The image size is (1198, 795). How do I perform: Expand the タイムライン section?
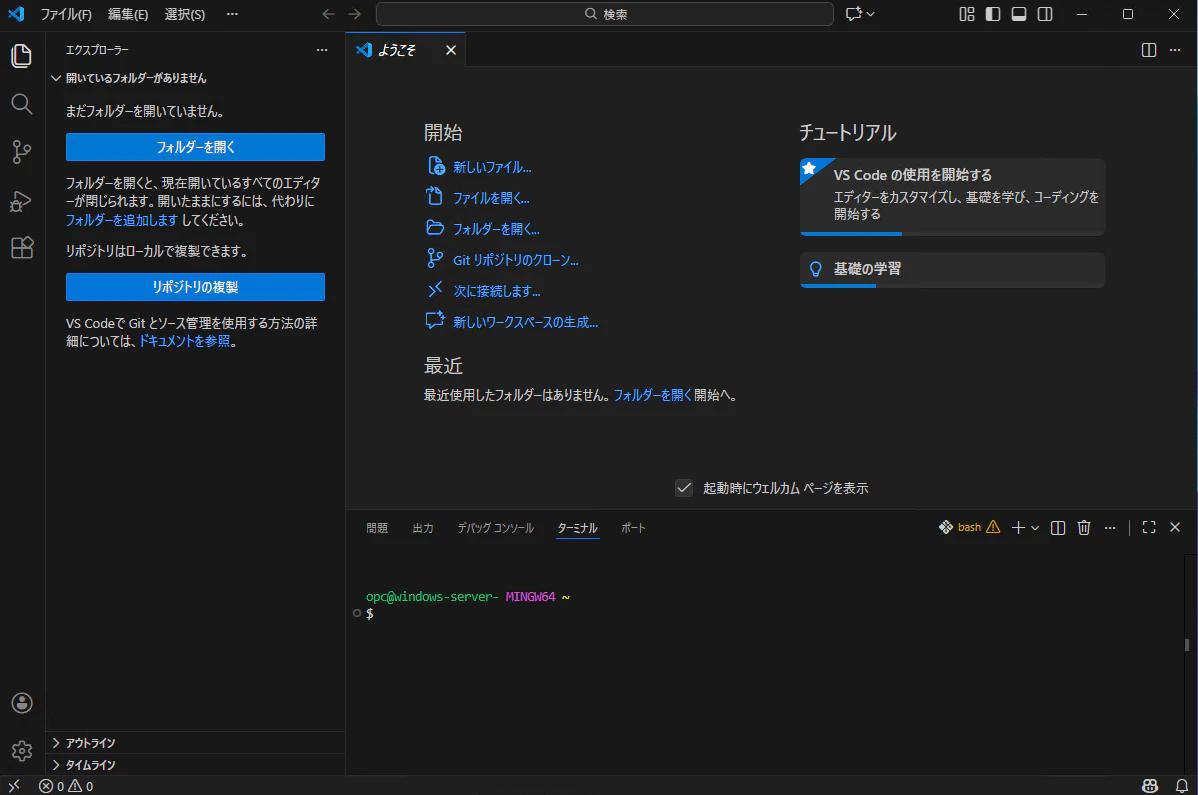pyautogui.click(x=195, y=764)
